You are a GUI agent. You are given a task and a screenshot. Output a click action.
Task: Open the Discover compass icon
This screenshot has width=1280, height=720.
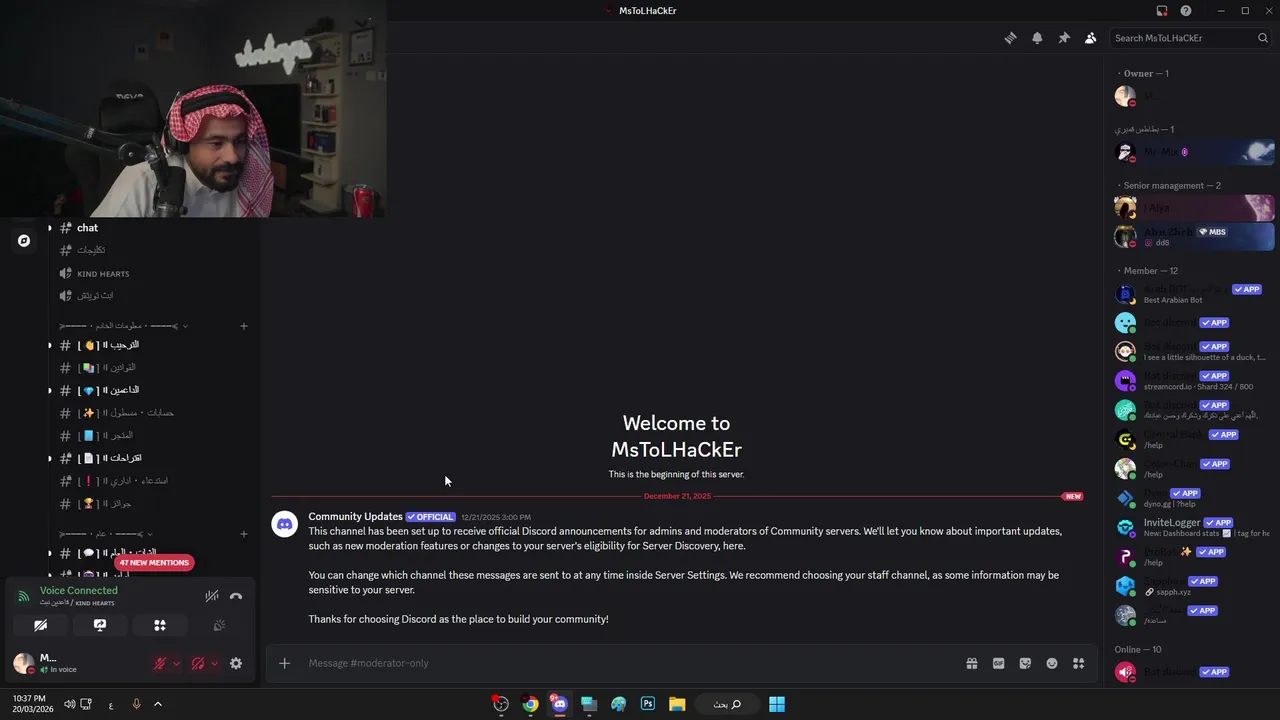click(x=24, y=241)
